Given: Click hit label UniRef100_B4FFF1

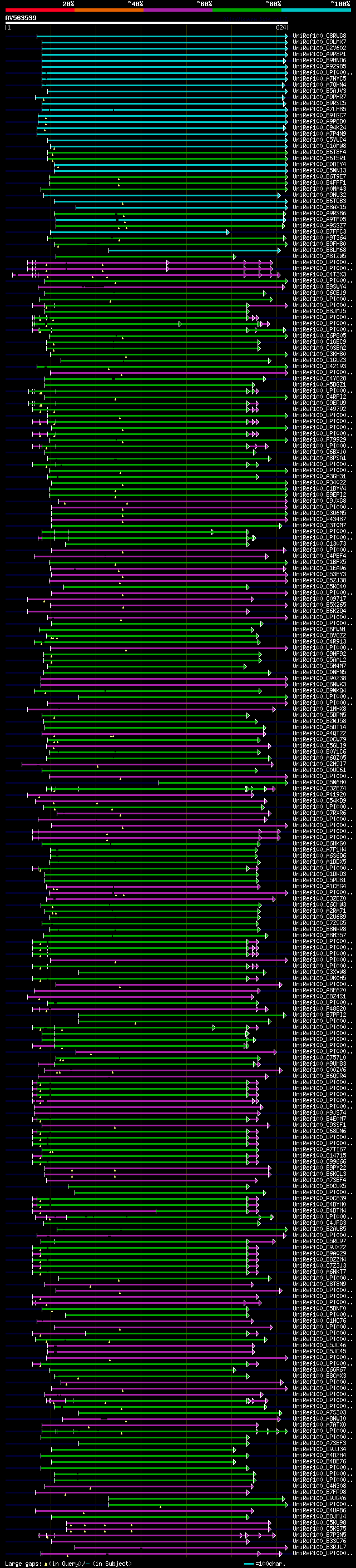Looking at the screenshot, I should click(319, 182).
